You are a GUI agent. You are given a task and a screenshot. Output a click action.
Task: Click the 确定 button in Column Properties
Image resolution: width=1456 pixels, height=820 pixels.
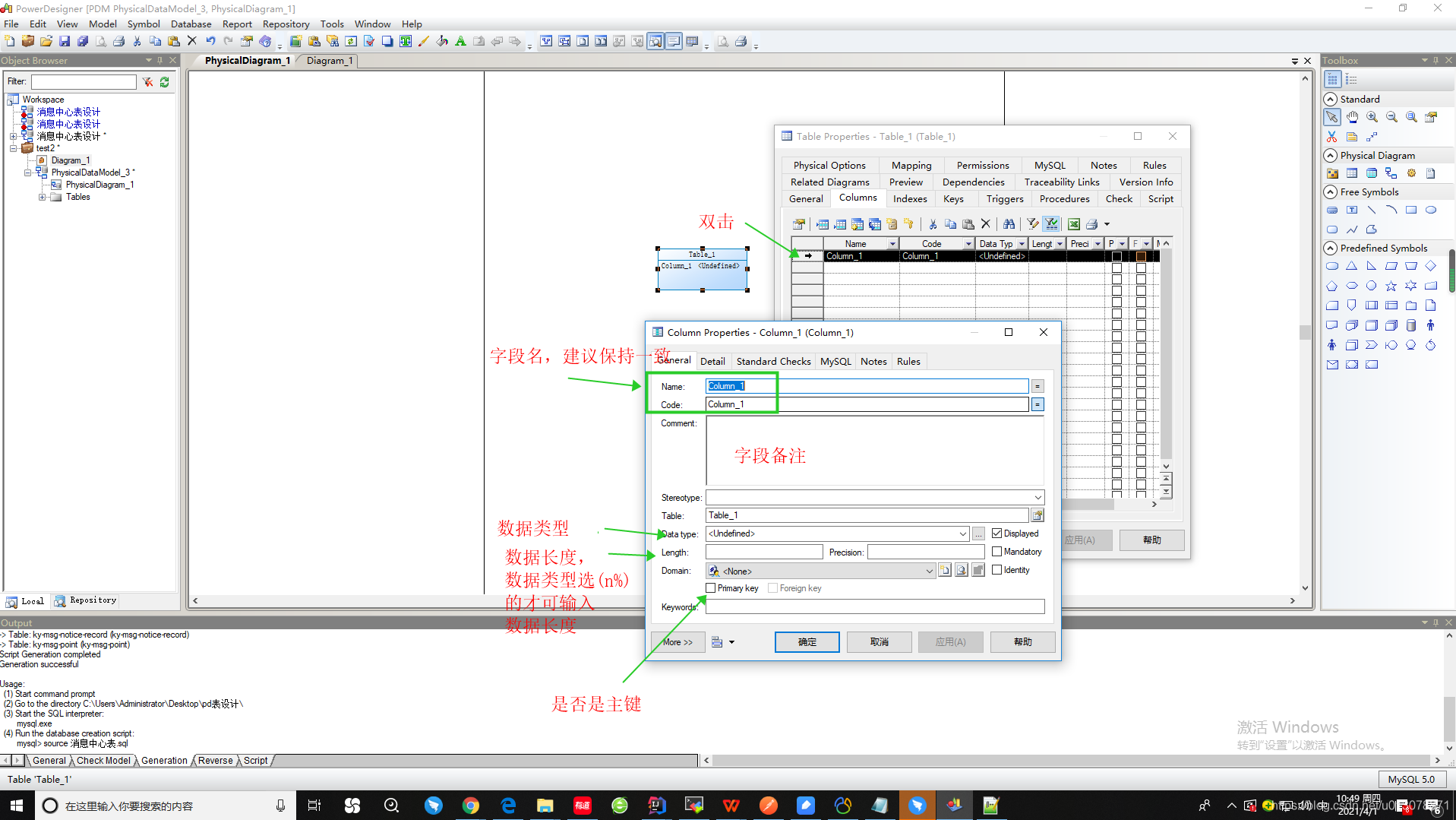pyautogui.click(x=807, y=642)
